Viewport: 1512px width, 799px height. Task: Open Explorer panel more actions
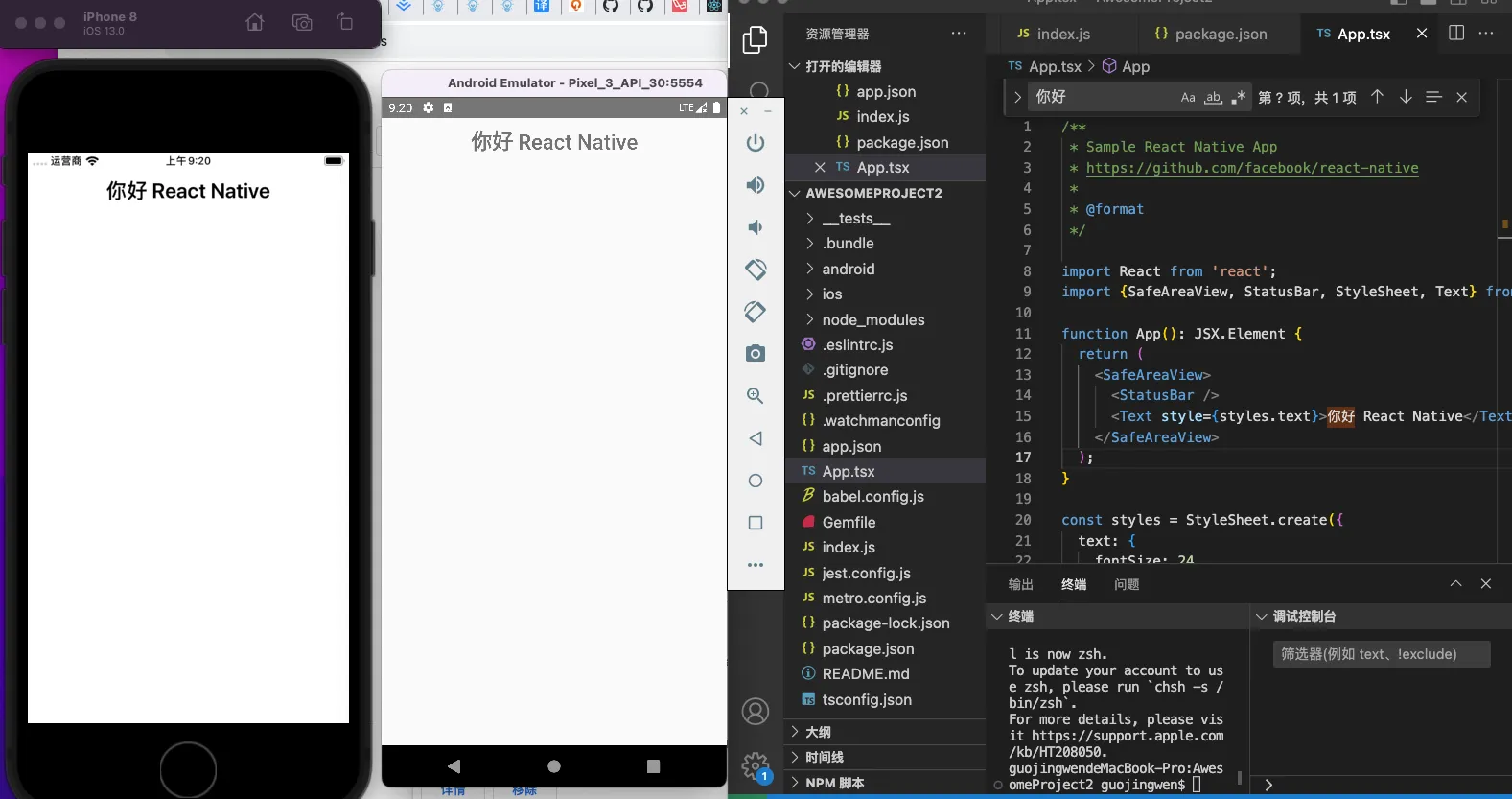959,33
